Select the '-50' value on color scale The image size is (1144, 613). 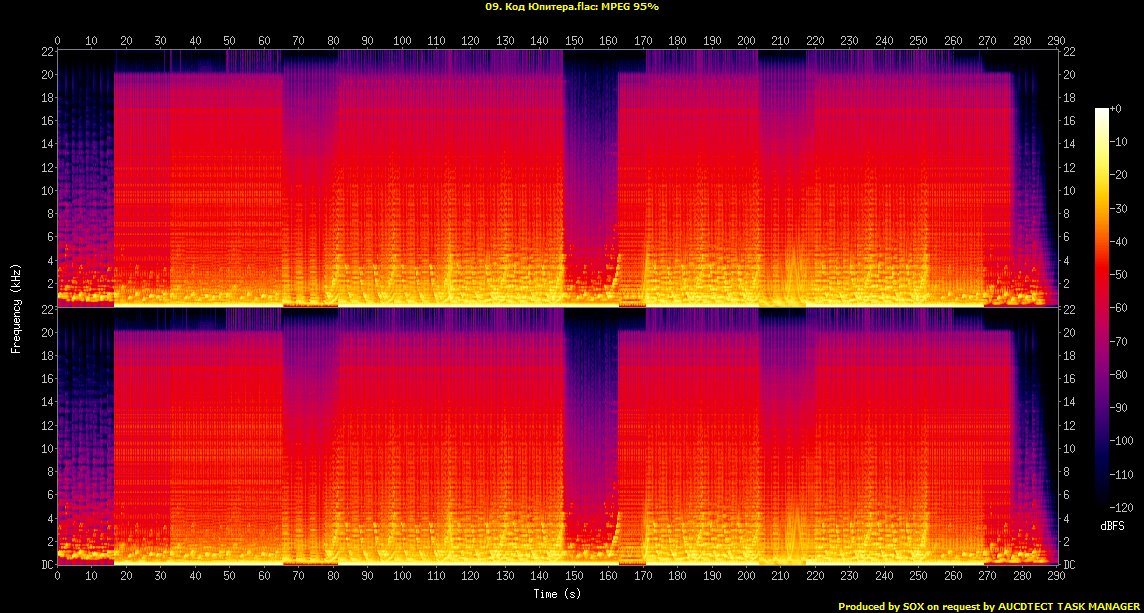click(x=1118, y=274)
